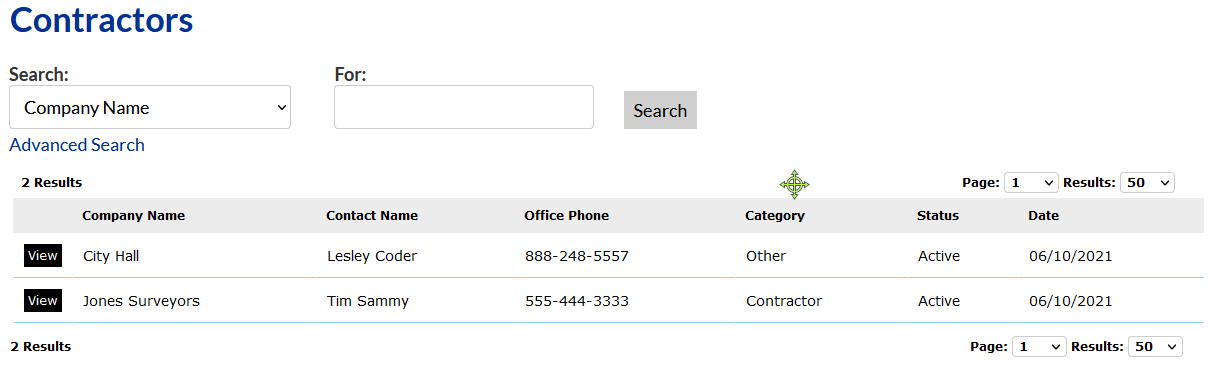1214x367 pixels.
Task: Sort by Date column header
Action: pyautogui.click(x=1043, y=215)
